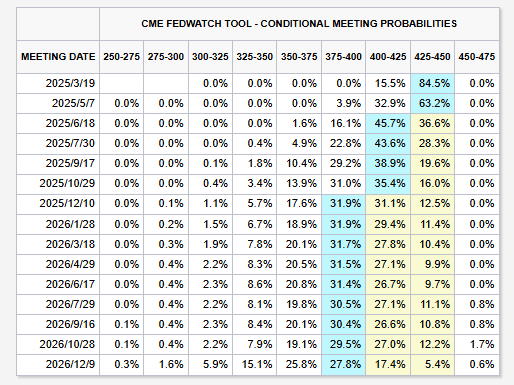Click the 38.9% cell for 2025/9/17

point(388,163)
